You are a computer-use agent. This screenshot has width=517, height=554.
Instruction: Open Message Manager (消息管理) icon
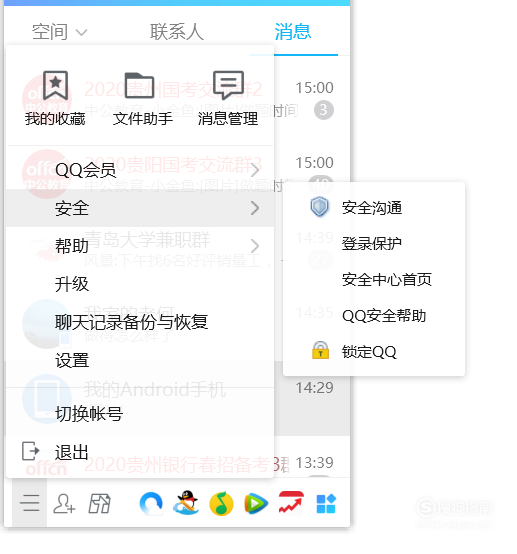tap(228, 85)
